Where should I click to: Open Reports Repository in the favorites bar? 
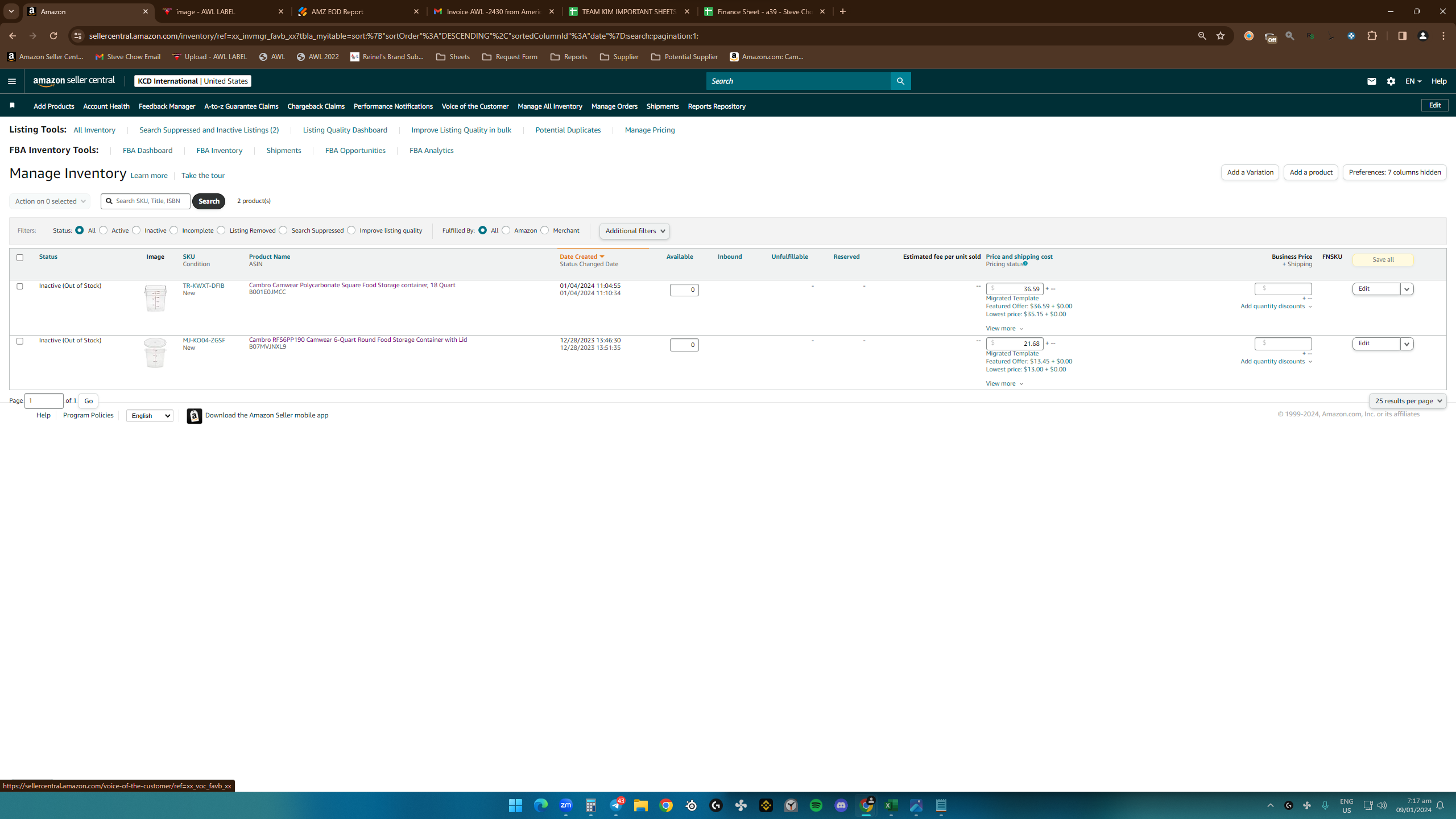[x=717, y=106]
